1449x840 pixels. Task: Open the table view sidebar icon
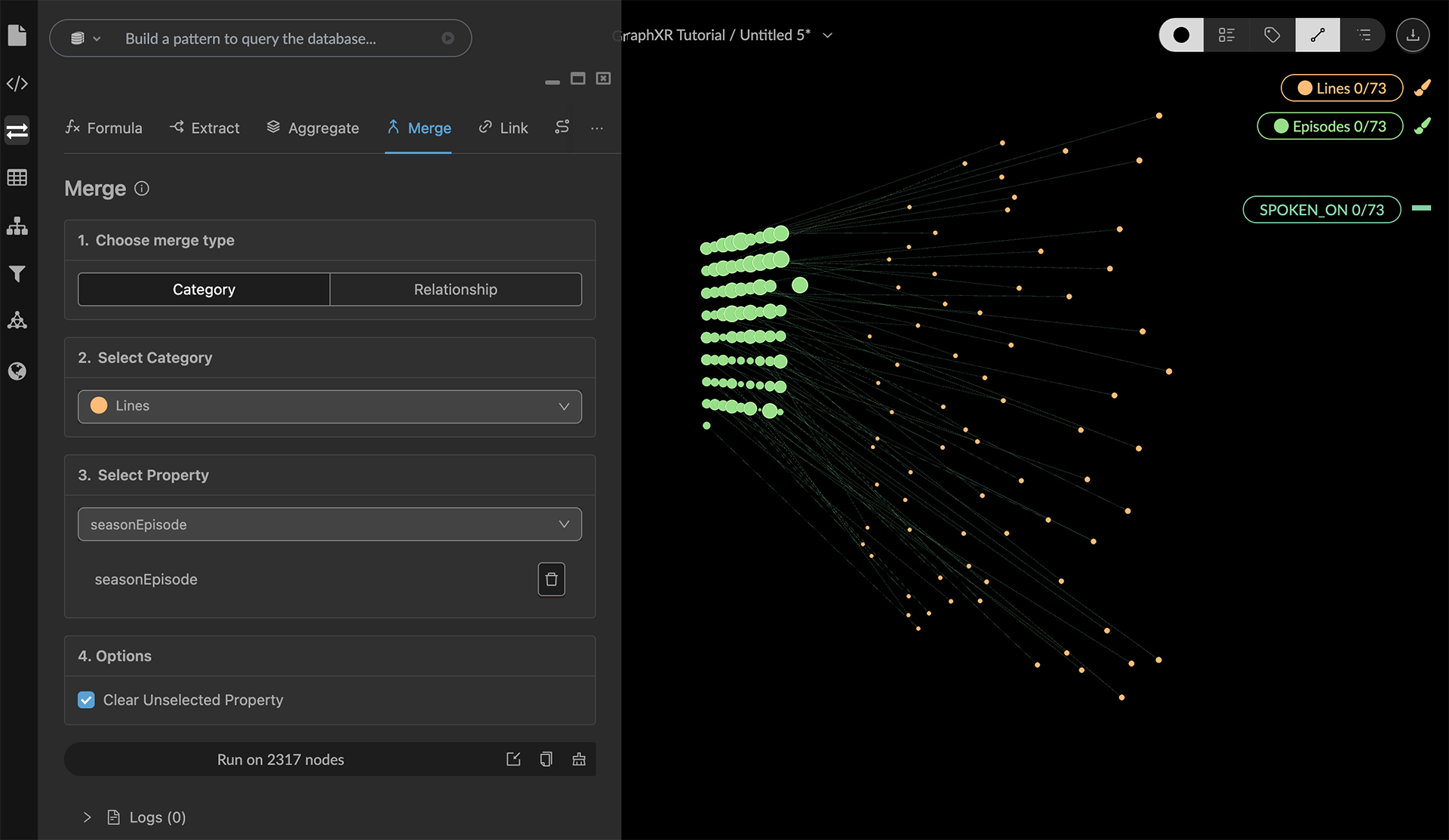click(x=17, y=177)
